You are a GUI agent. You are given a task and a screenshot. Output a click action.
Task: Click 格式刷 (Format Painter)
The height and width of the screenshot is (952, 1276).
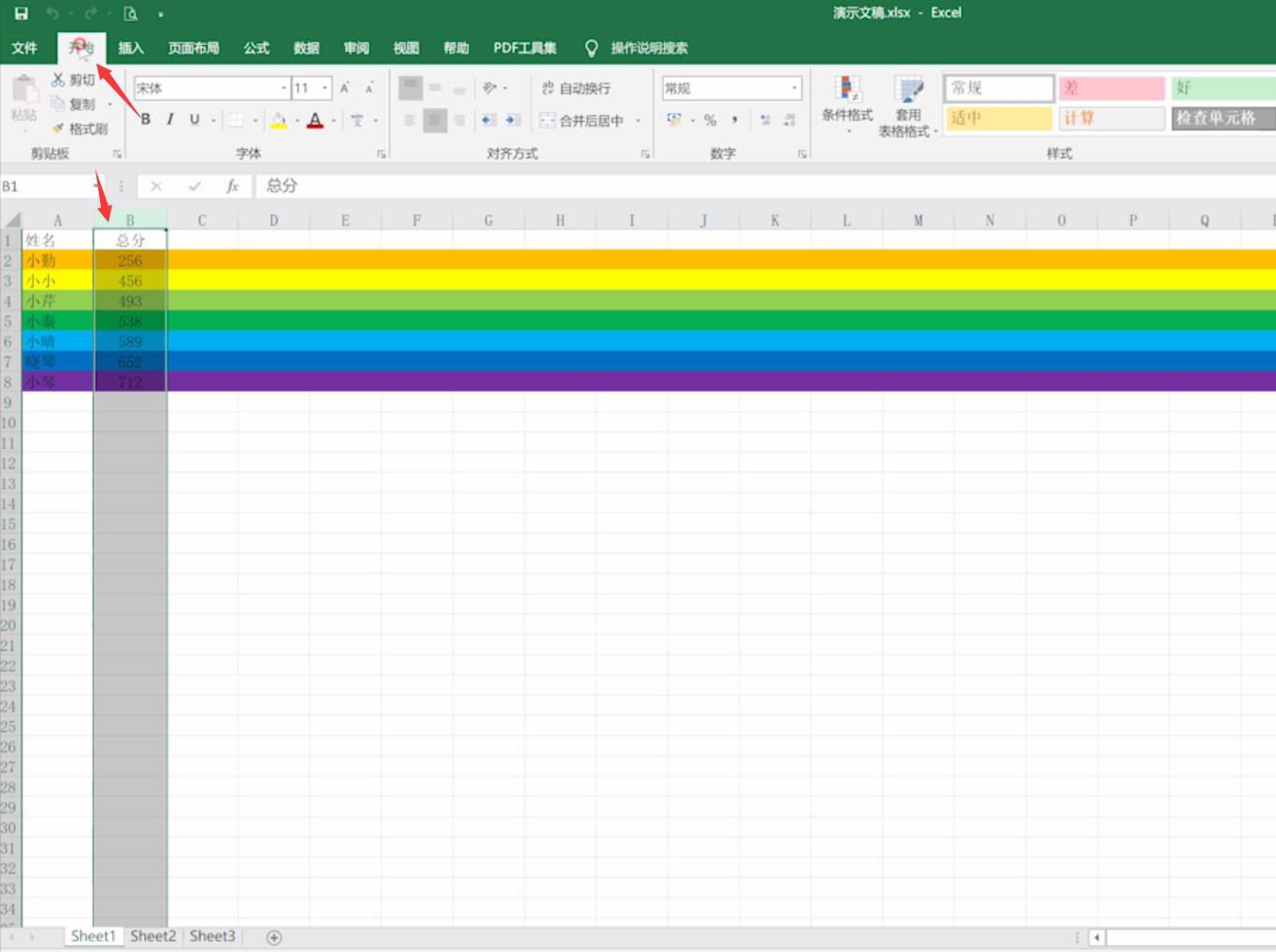click(80, 129)
